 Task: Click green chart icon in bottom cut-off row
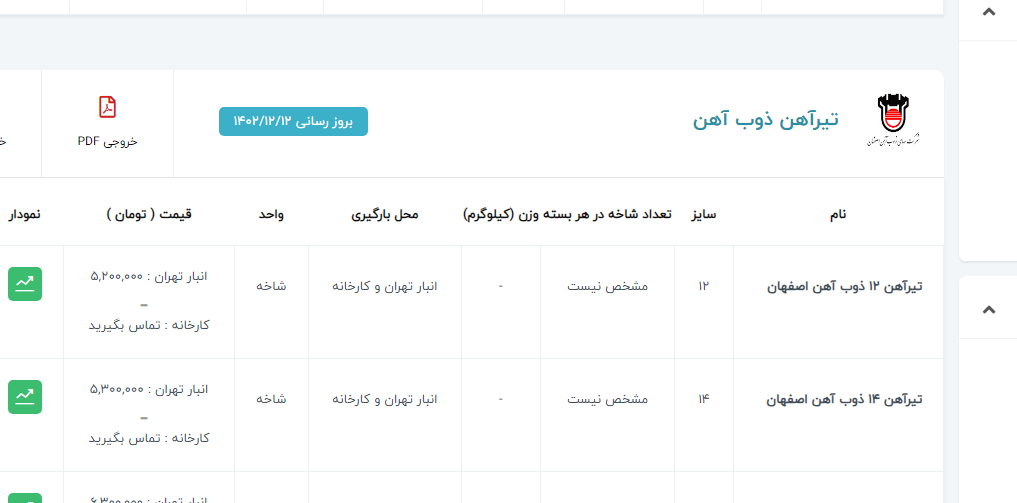point(25,497)
